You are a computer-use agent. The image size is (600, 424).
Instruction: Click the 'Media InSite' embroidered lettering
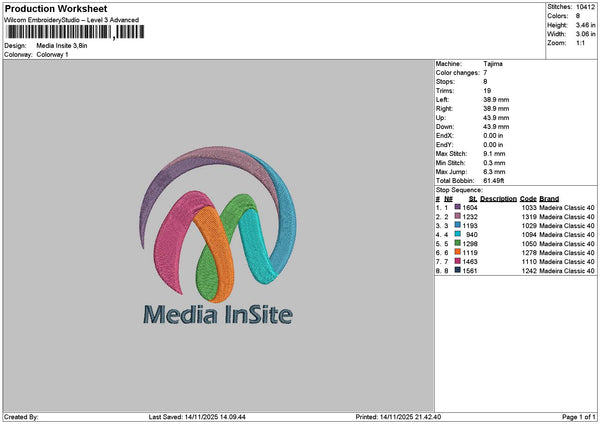tap(218, 315)
